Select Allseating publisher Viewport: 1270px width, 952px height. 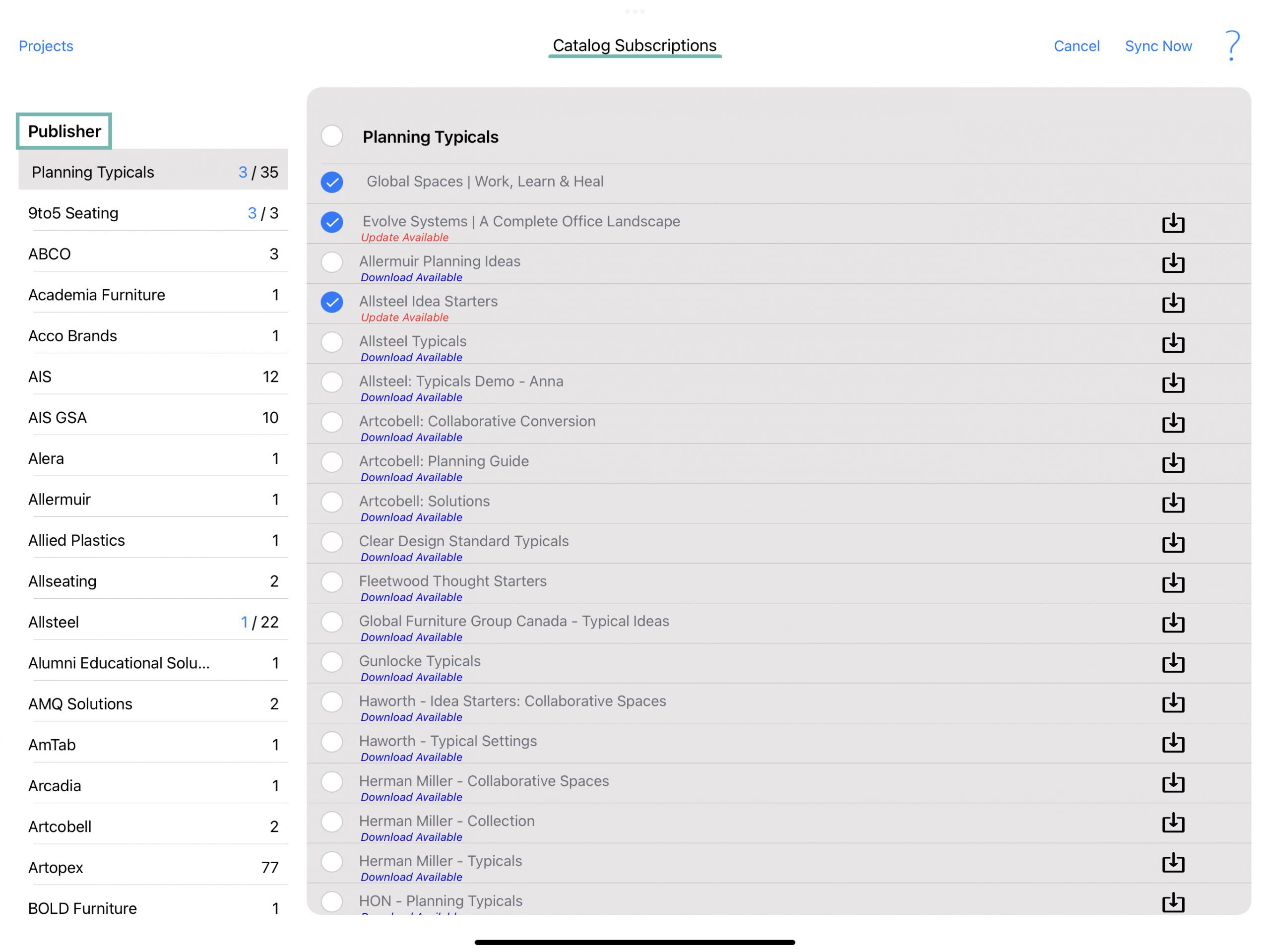coord(153,581)
